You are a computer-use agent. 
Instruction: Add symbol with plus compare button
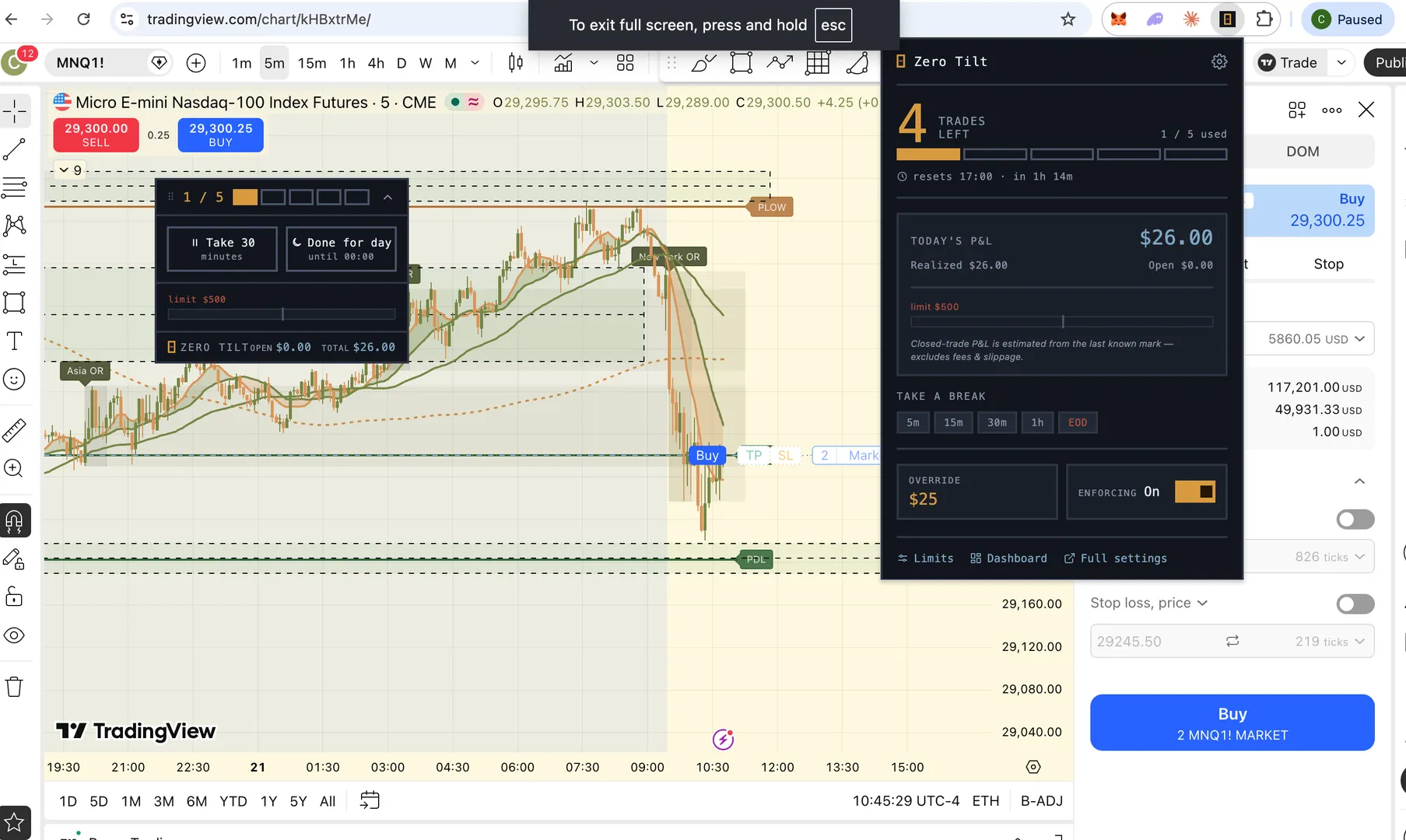(x=196, y=63)
